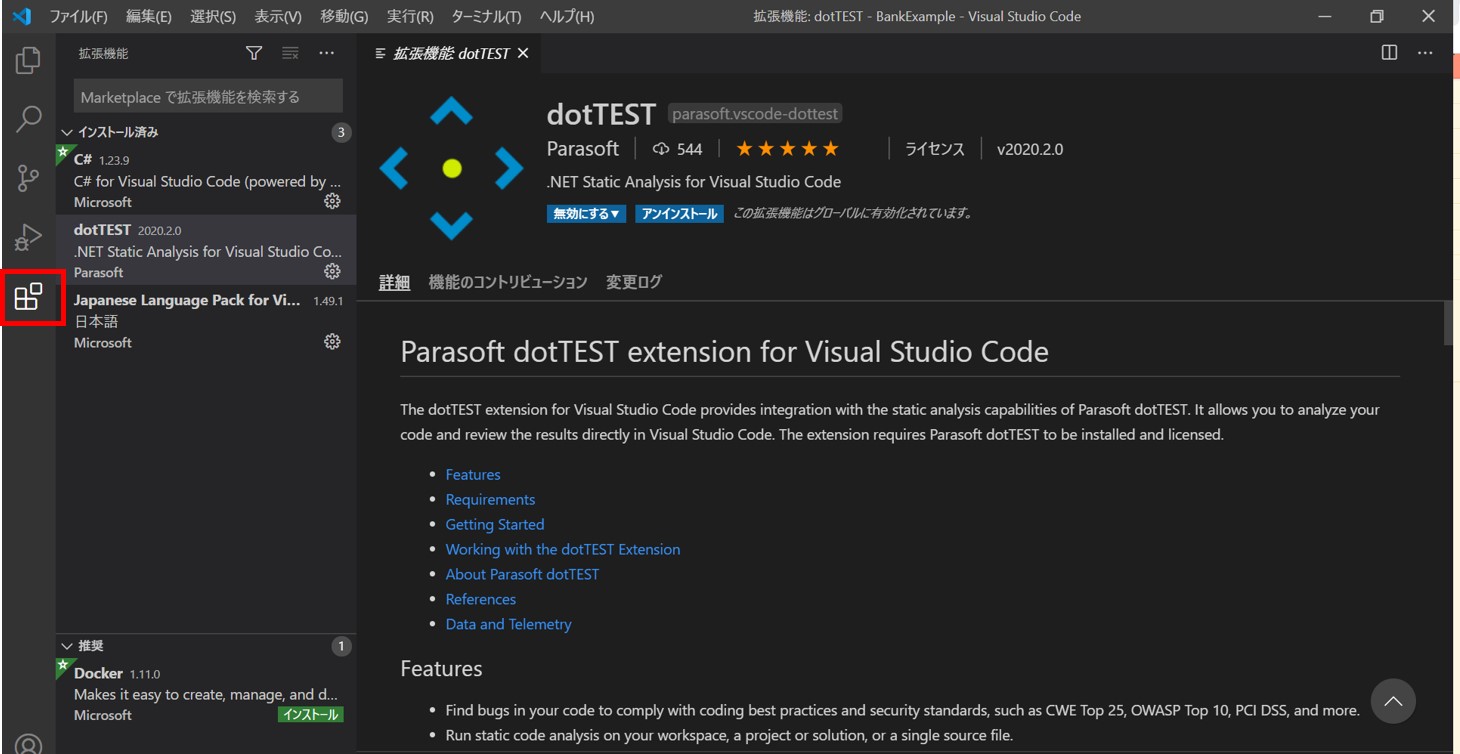
Task: Click the Marketplace extension search box
Action: 208,97
